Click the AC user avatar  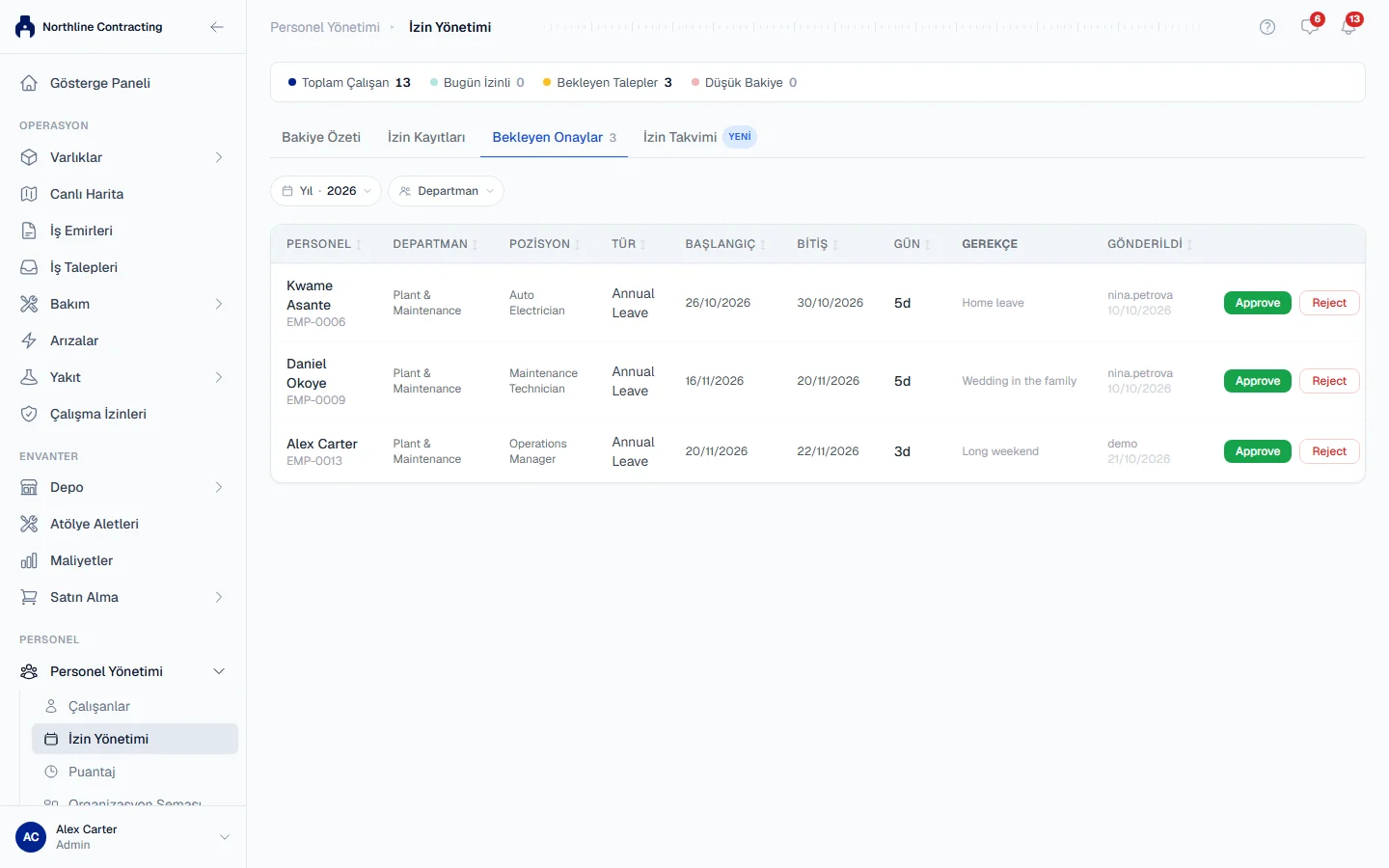[x=31, y=837]
